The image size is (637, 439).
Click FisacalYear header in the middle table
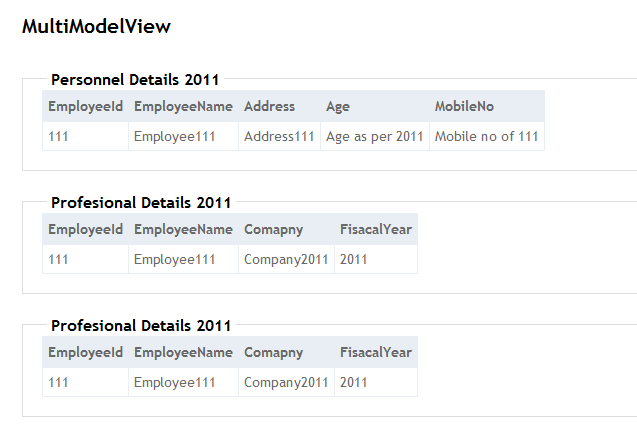point(375,229)
